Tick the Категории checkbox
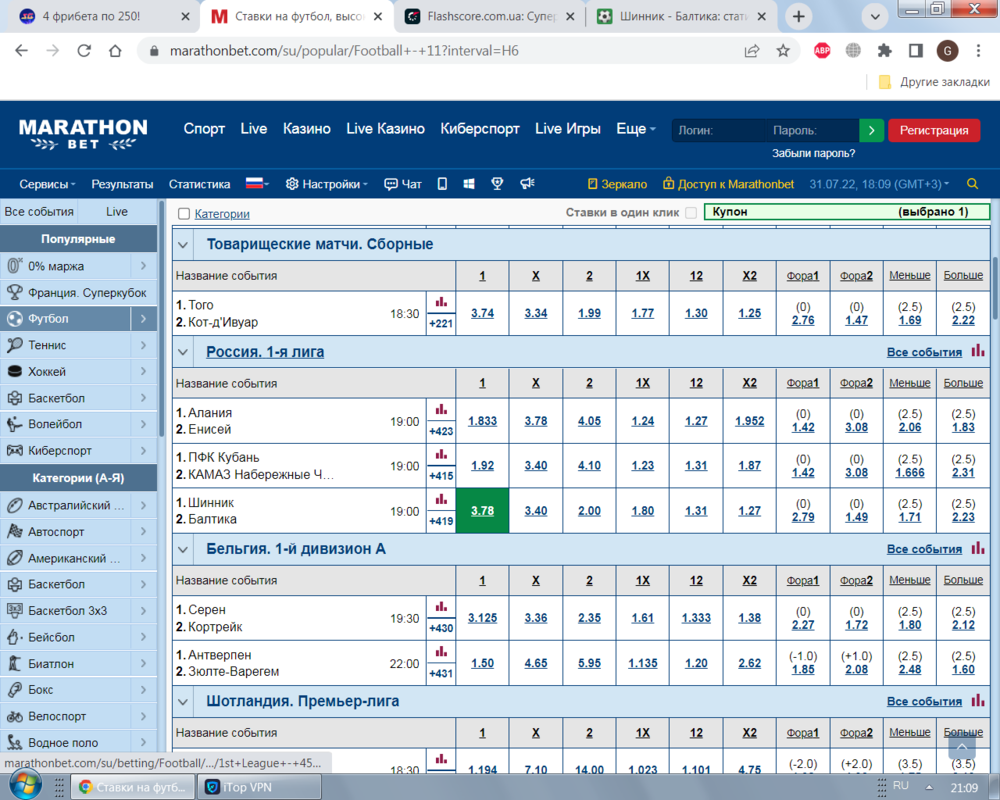 pyautogui.click(x=184, y=214)
